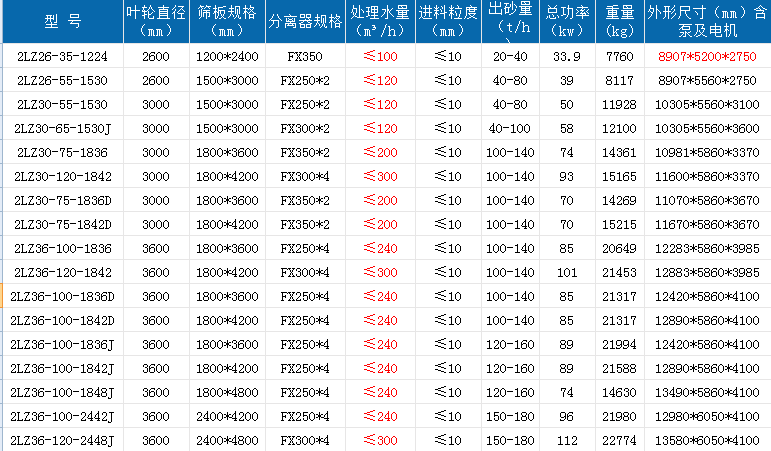This screenshot has height=451, width=771.
Task: Click weight cell 14630
Action: pyautogui.click(x=620, y=392)
